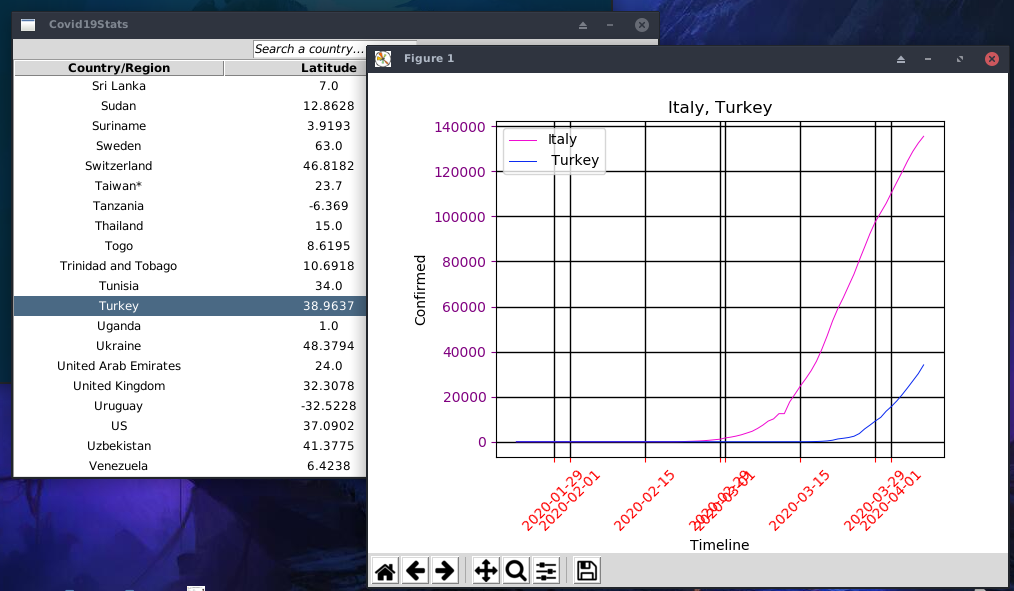The image size is (1014, 591).
Task: Click the Forward arrow in plot toolbar
Action: 445,571
